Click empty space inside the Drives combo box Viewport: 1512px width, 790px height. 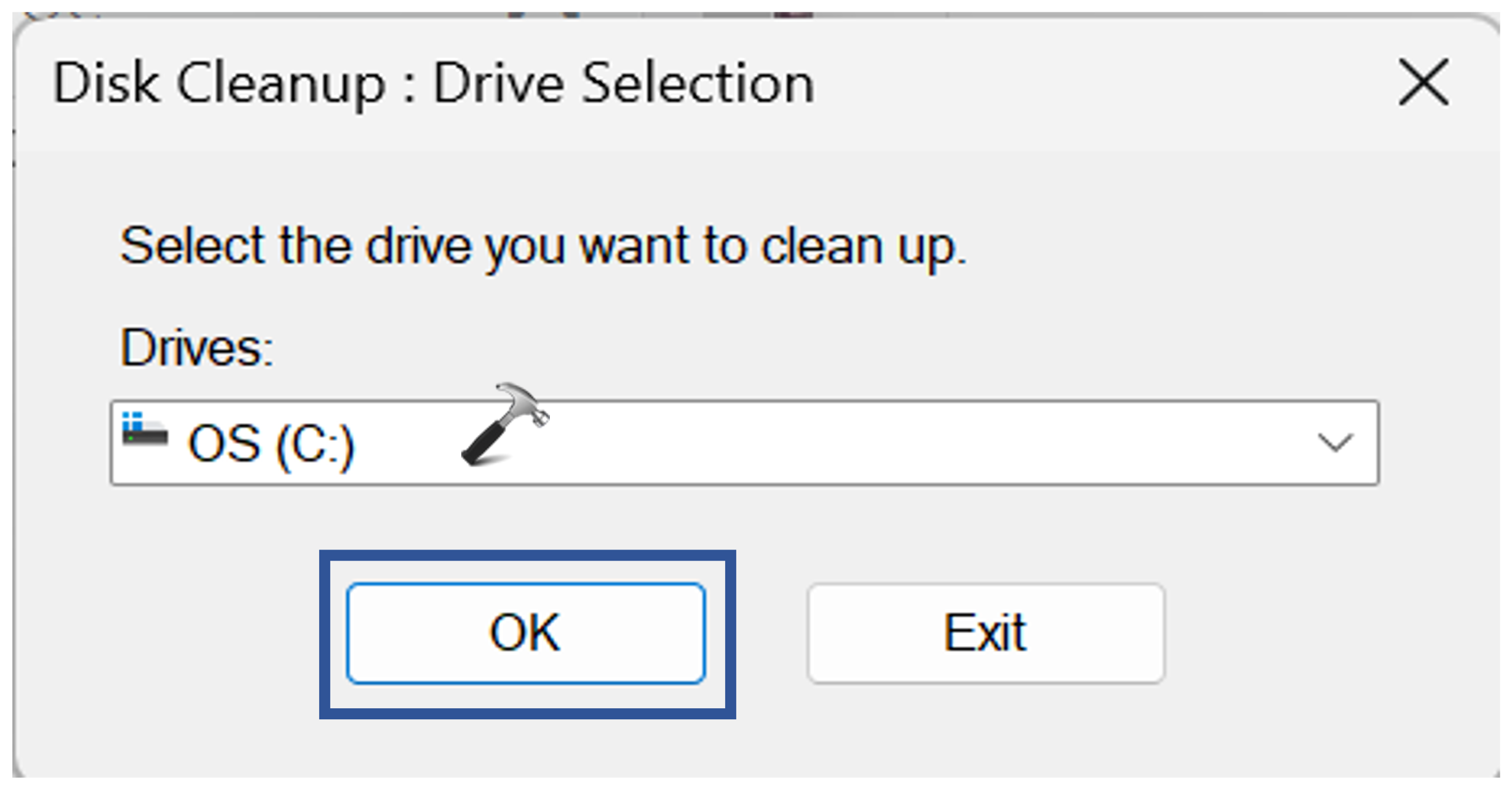click(923, 443)
